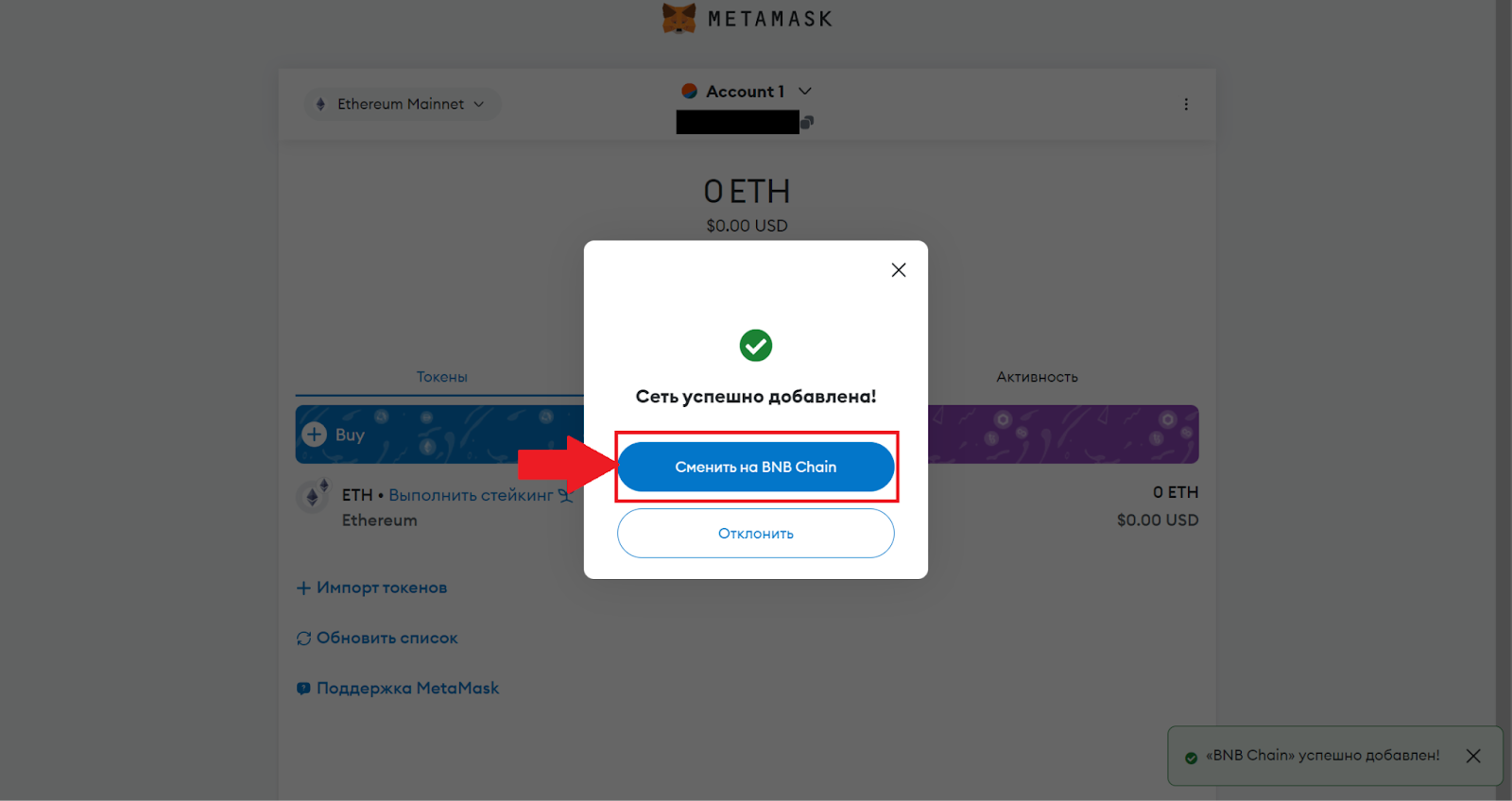Click Выполнить стейкинг link

471,495
